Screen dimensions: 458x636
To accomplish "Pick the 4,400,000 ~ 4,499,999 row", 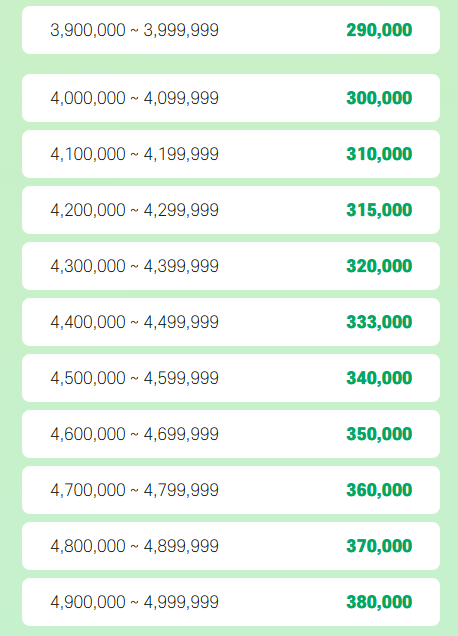I will [x=231, y=322].
